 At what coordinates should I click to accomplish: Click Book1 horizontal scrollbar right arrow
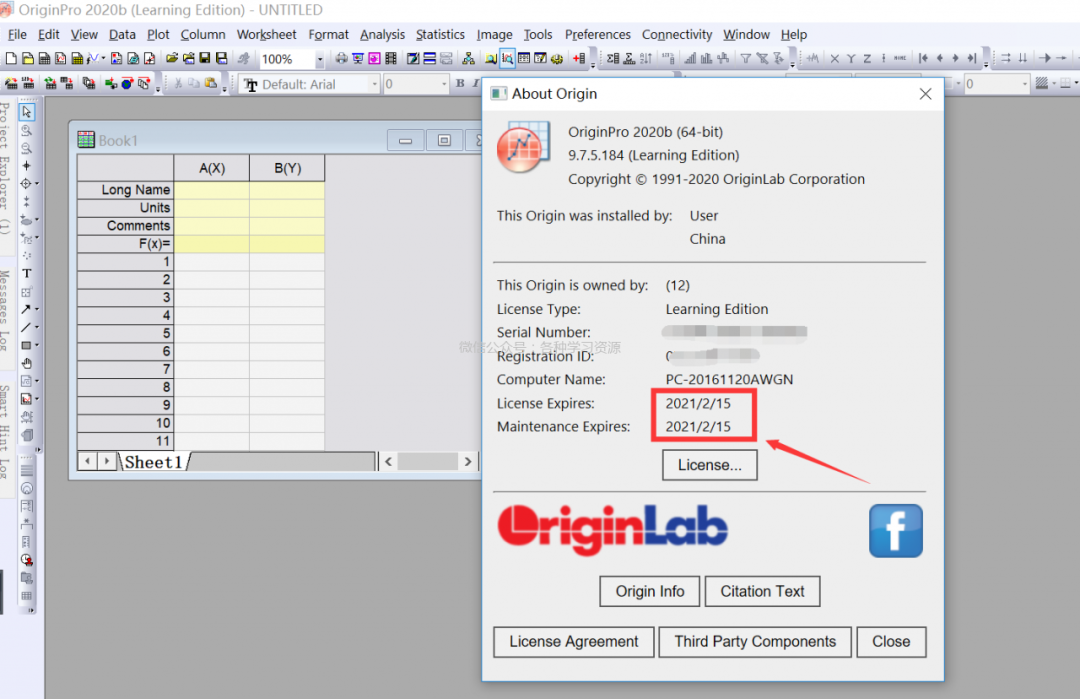click(x=468, y=461)
